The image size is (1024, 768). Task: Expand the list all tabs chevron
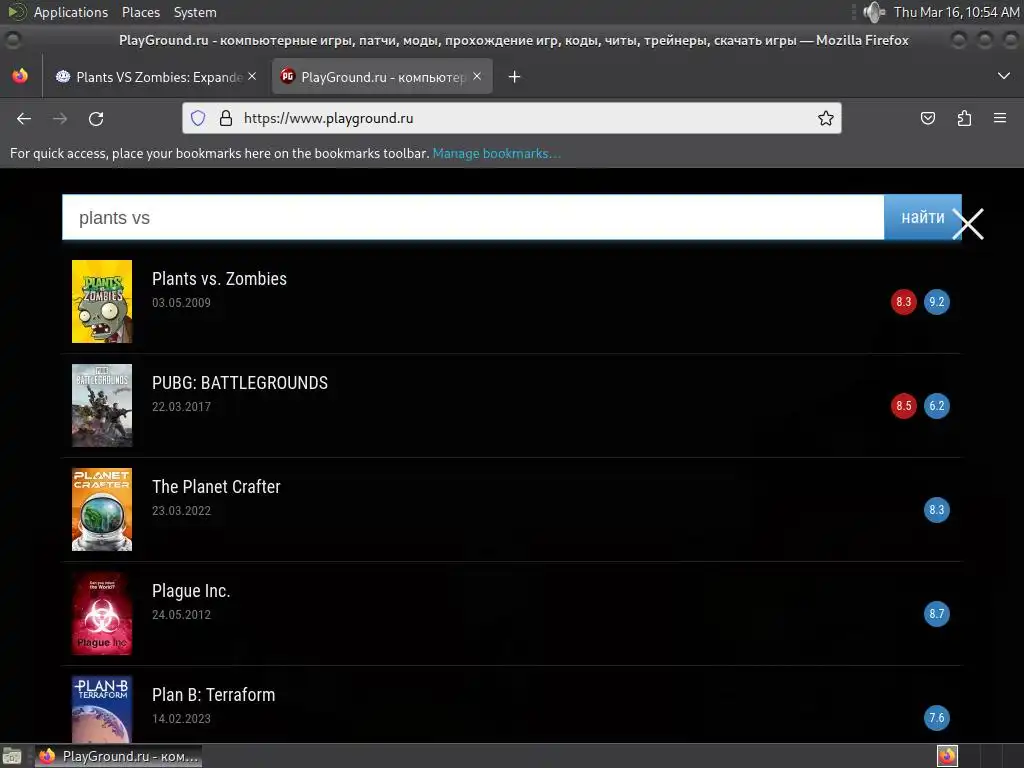[x=1004, y=76]
